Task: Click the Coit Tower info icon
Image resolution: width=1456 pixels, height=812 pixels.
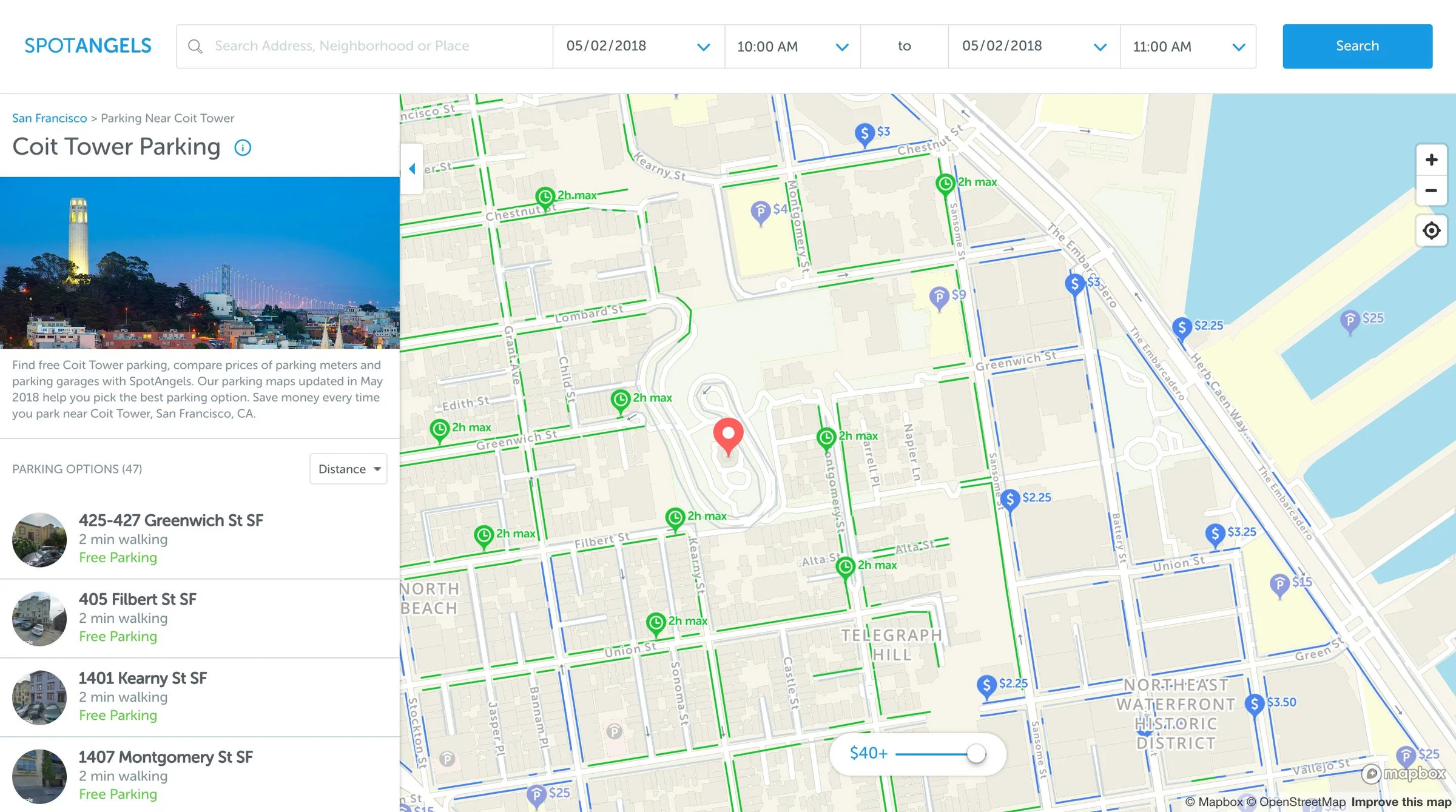Action: coord(243,147)
